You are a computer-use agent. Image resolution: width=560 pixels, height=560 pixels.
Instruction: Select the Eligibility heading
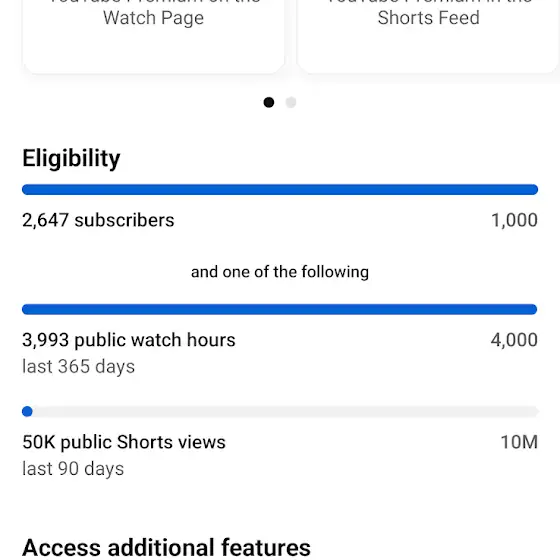click(x=71, y=159)
